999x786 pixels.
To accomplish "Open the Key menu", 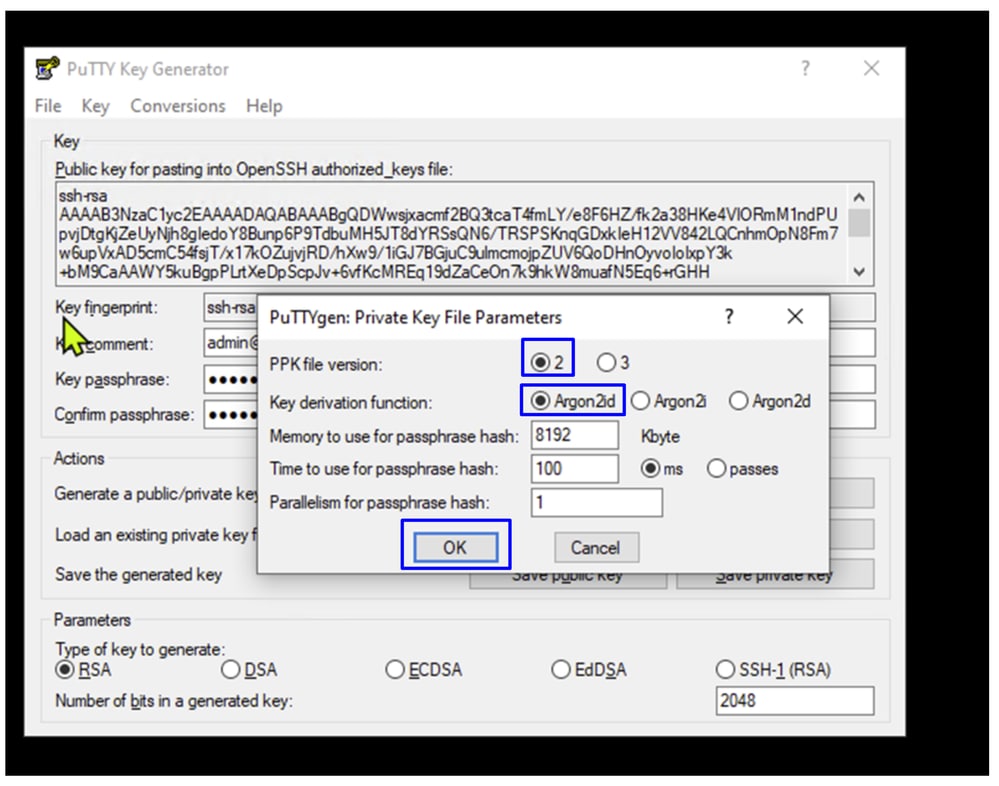I will (x=96, y=106).
